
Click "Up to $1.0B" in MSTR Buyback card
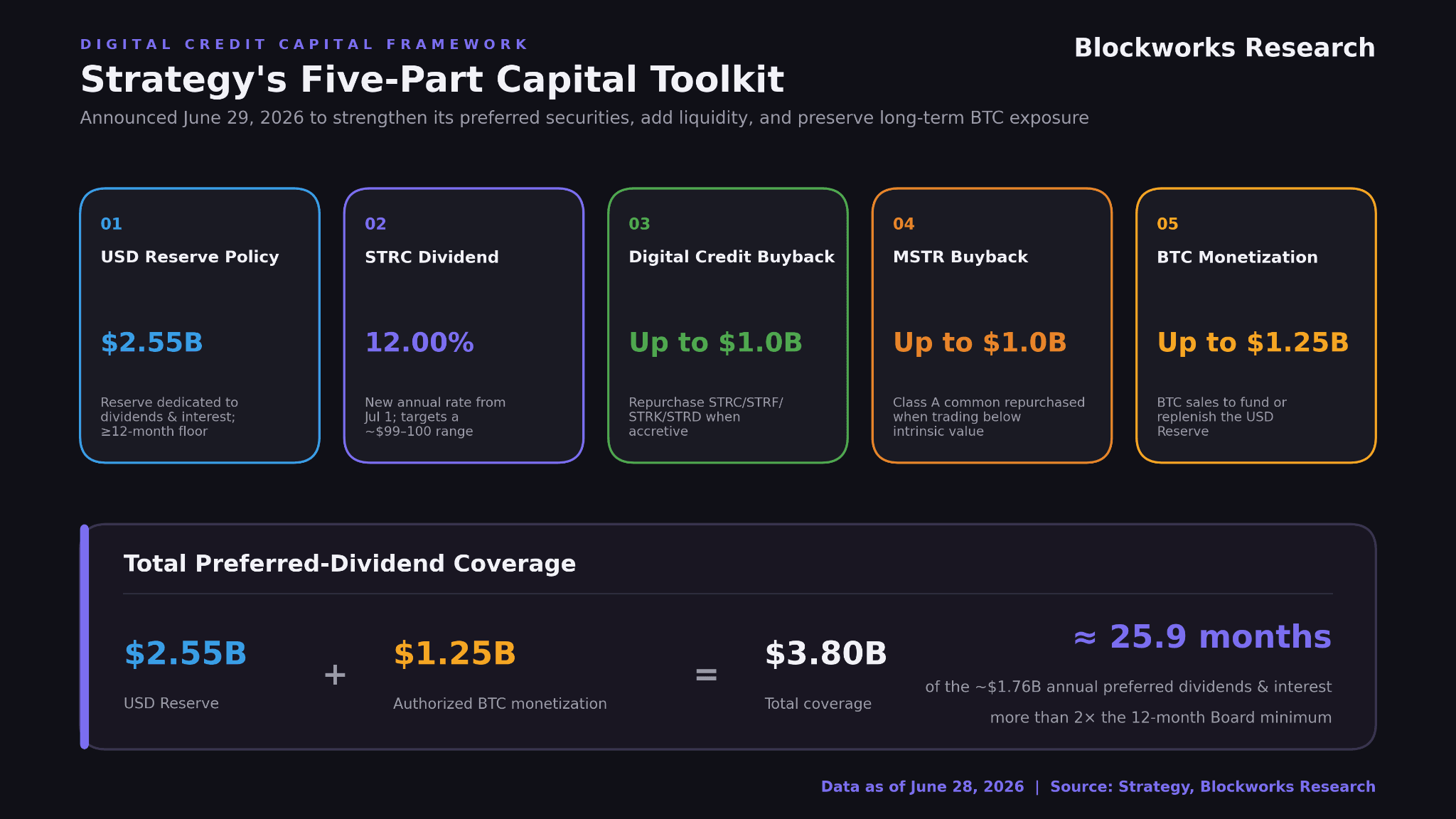pos(980,343)
